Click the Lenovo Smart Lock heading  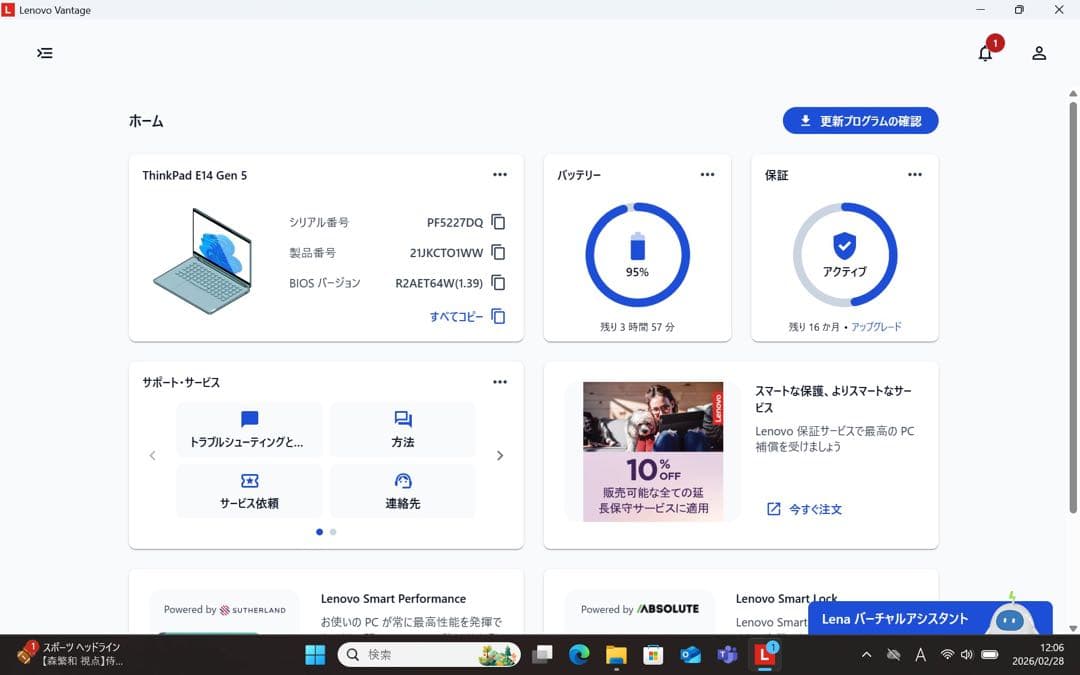coord(787,599)
